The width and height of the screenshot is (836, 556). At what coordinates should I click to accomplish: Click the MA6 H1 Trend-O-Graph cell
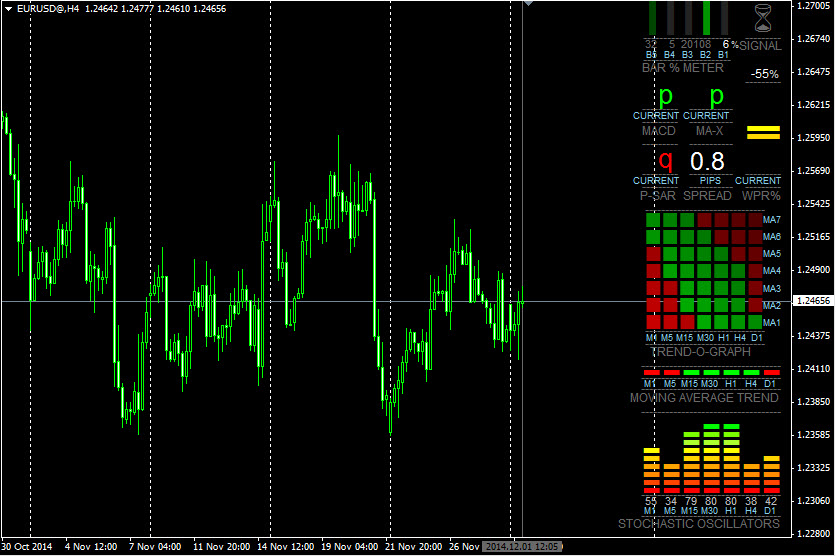721,237
